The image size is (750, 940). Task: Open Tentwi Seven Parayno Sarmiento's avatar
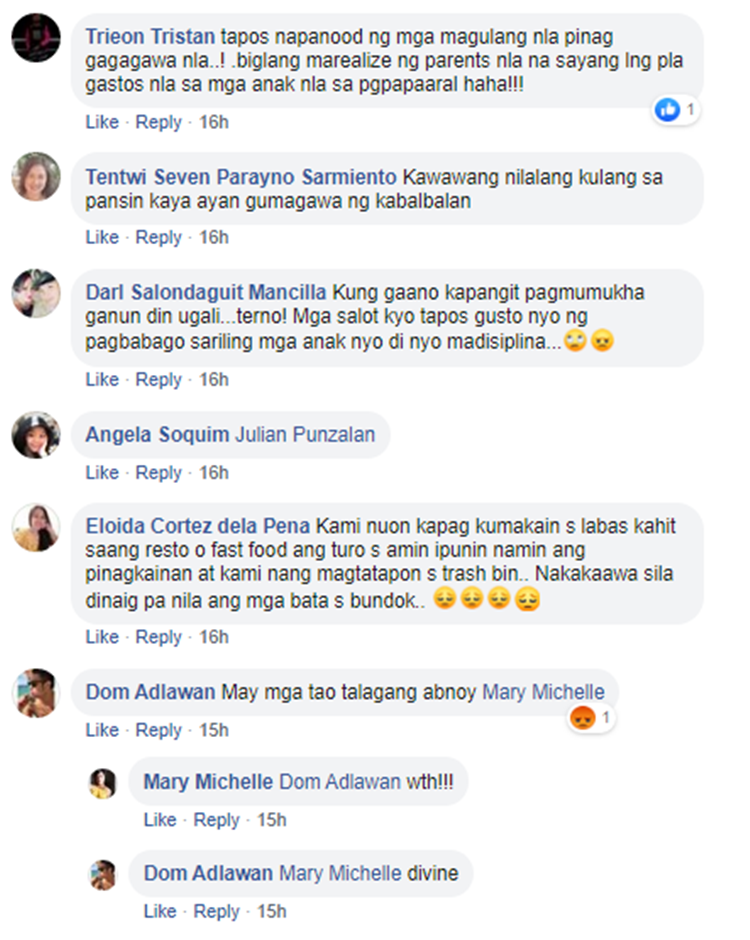[36, 176]
